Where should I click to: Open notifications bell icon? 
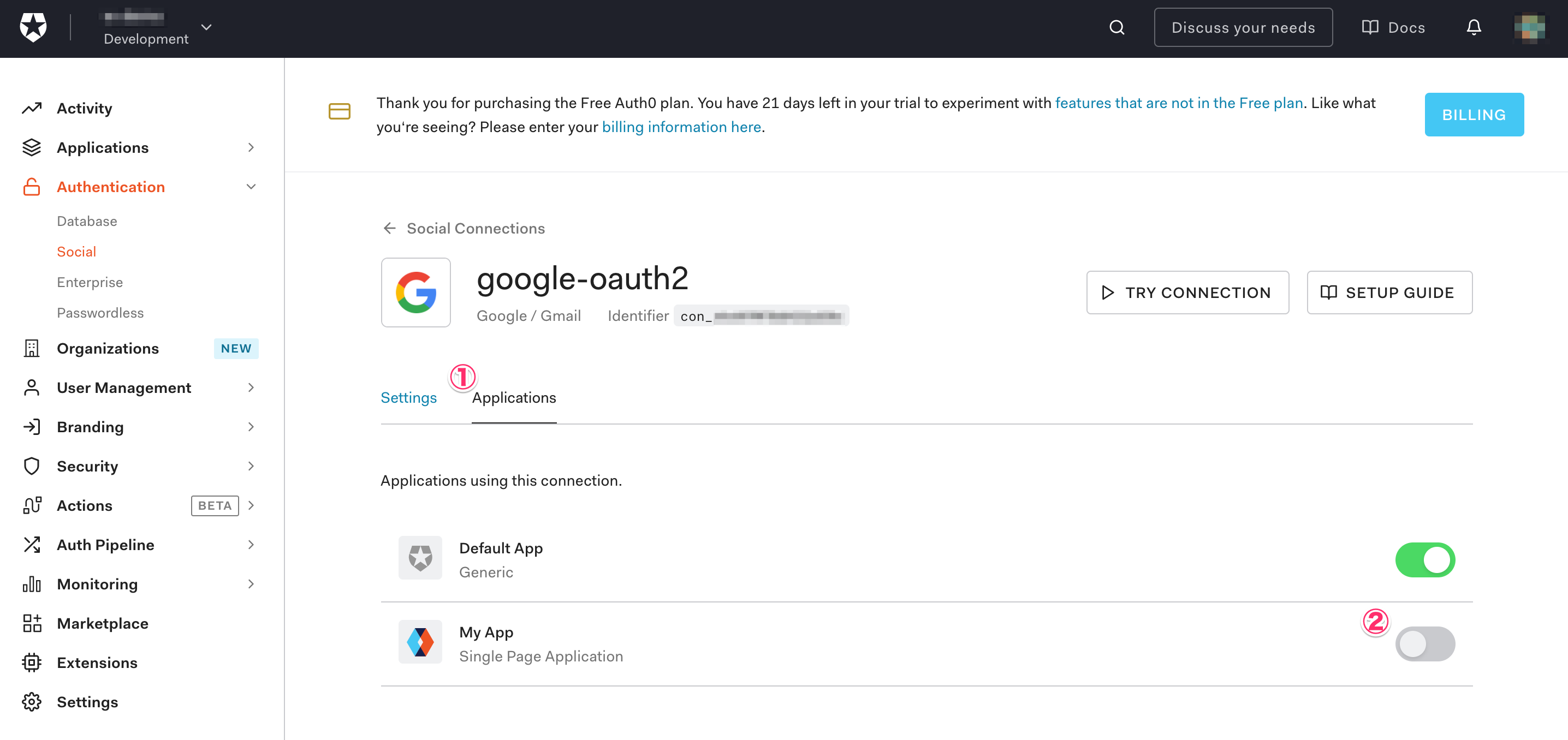point(1473,27)
